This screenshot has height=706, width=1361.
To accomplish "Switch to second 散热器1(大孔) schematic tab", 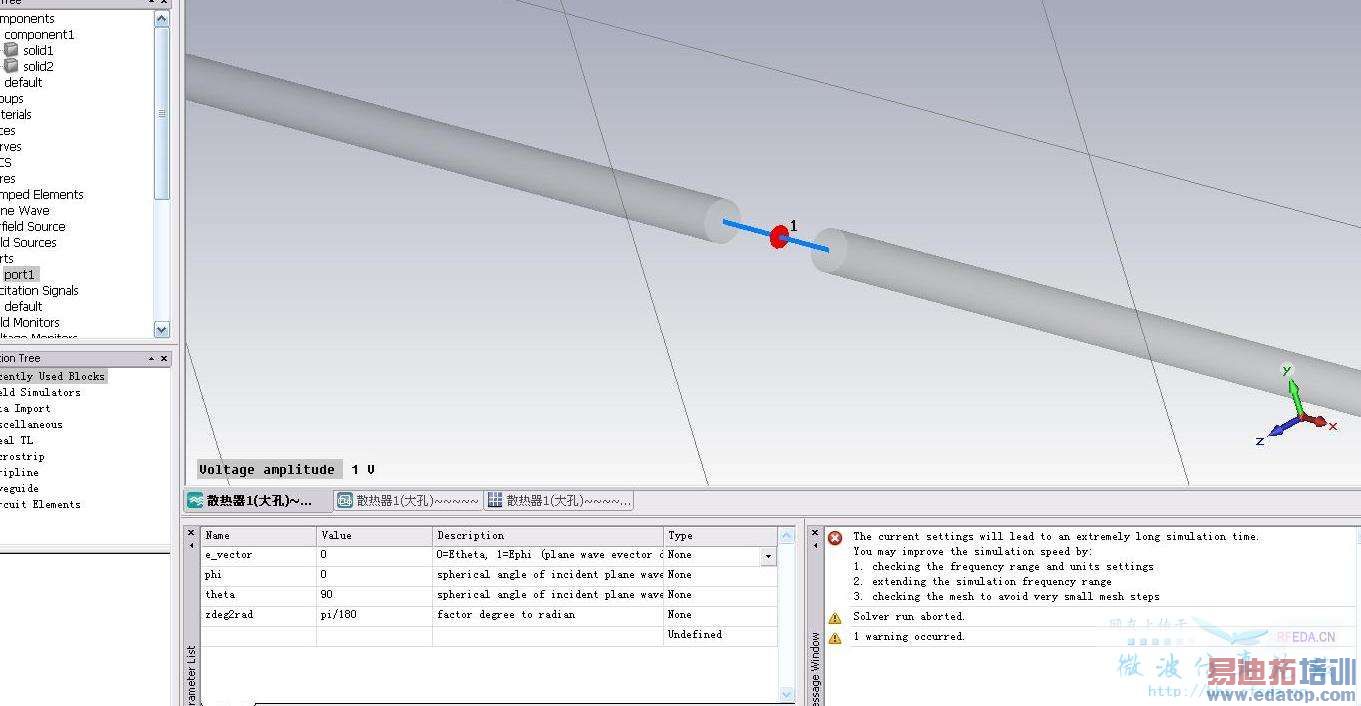I will pyautogui.click(x=408, y=500).
